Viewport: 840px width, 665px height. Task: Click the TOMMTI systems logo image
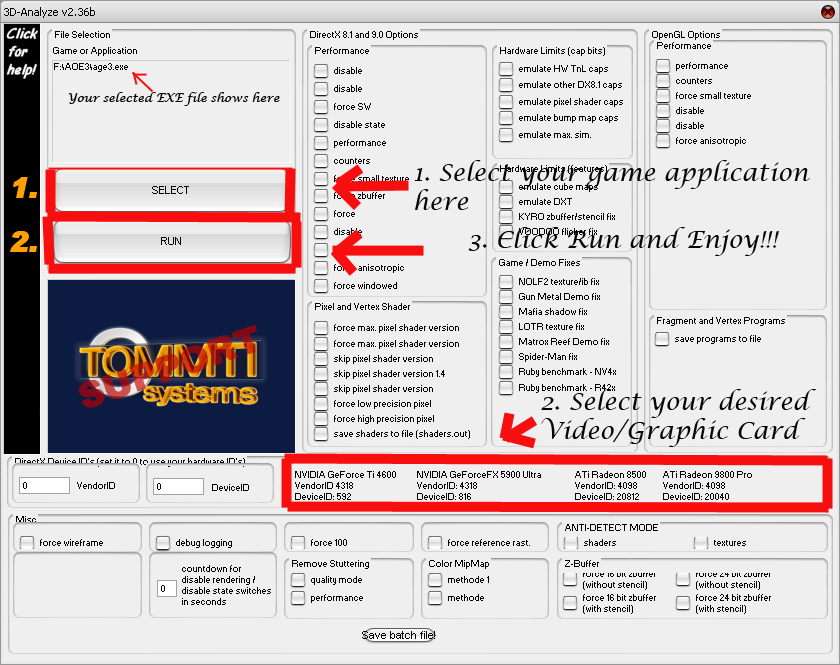click(171, 366)
